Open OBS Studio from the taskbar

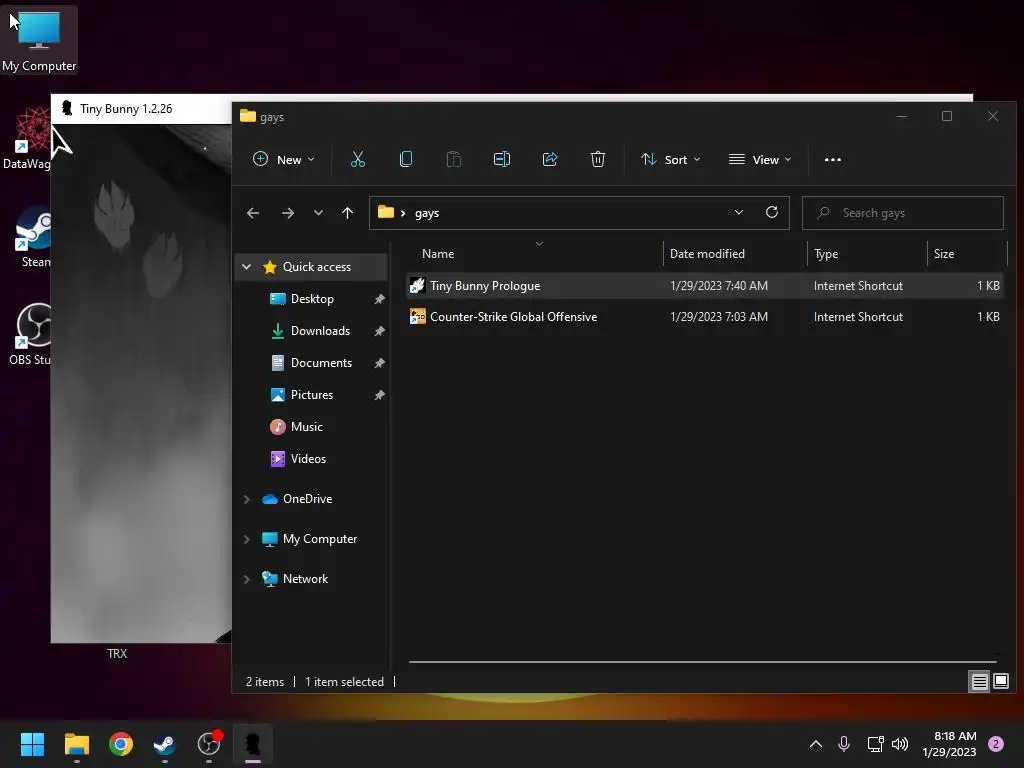209,744
